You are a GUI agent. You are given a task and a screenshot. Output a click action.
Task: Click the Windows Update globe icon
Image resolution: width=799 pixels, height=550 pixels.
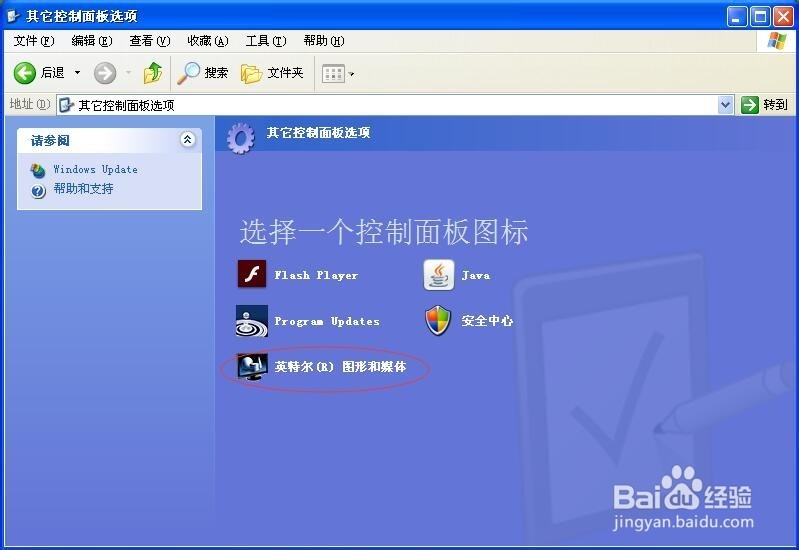(37, 170)
